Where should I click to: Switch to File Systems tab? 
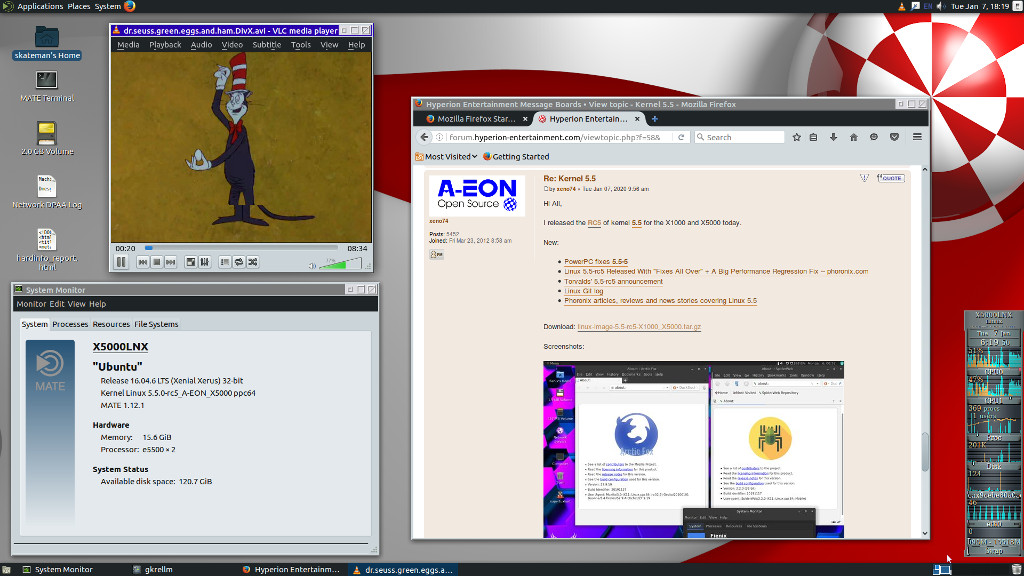coord(156,324)
